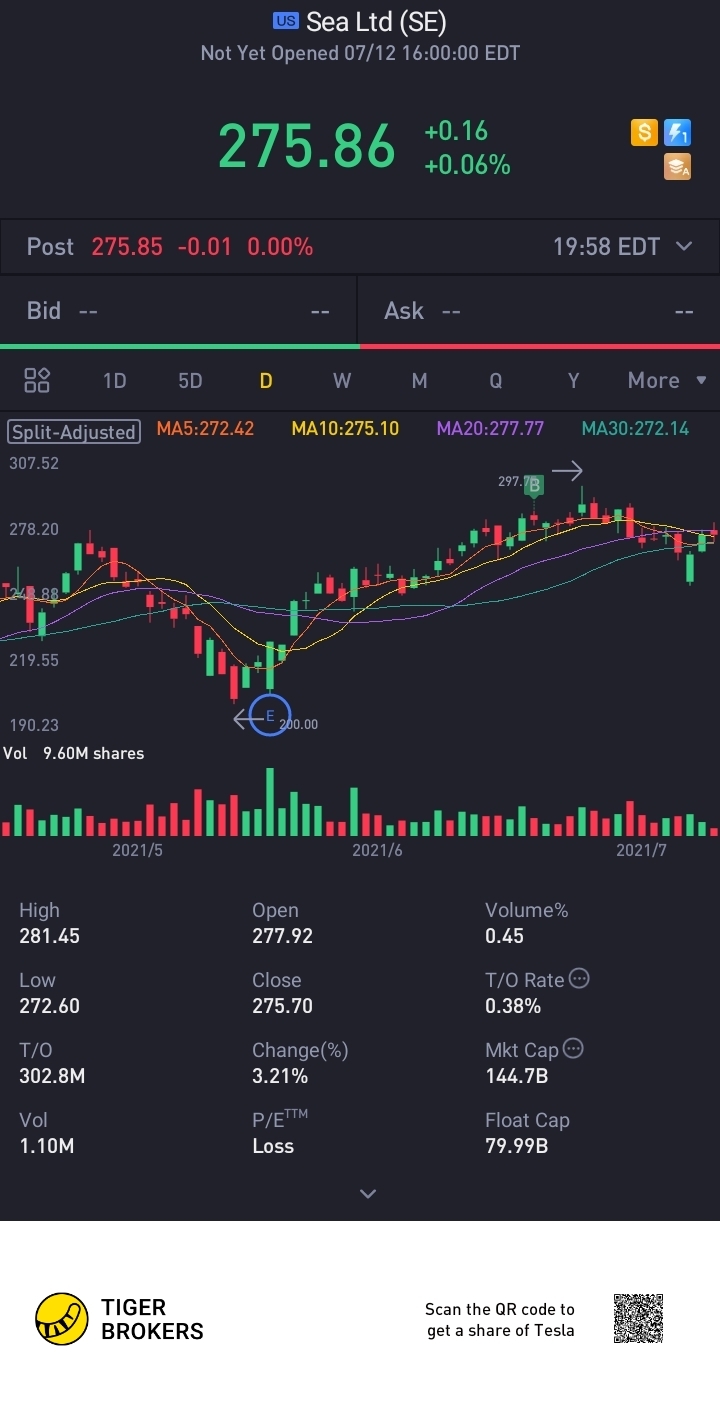This screenshot has height=1417, width=720.
Task: Tap the blue lightning bolt icon
Action: click(x=678, y=132)
